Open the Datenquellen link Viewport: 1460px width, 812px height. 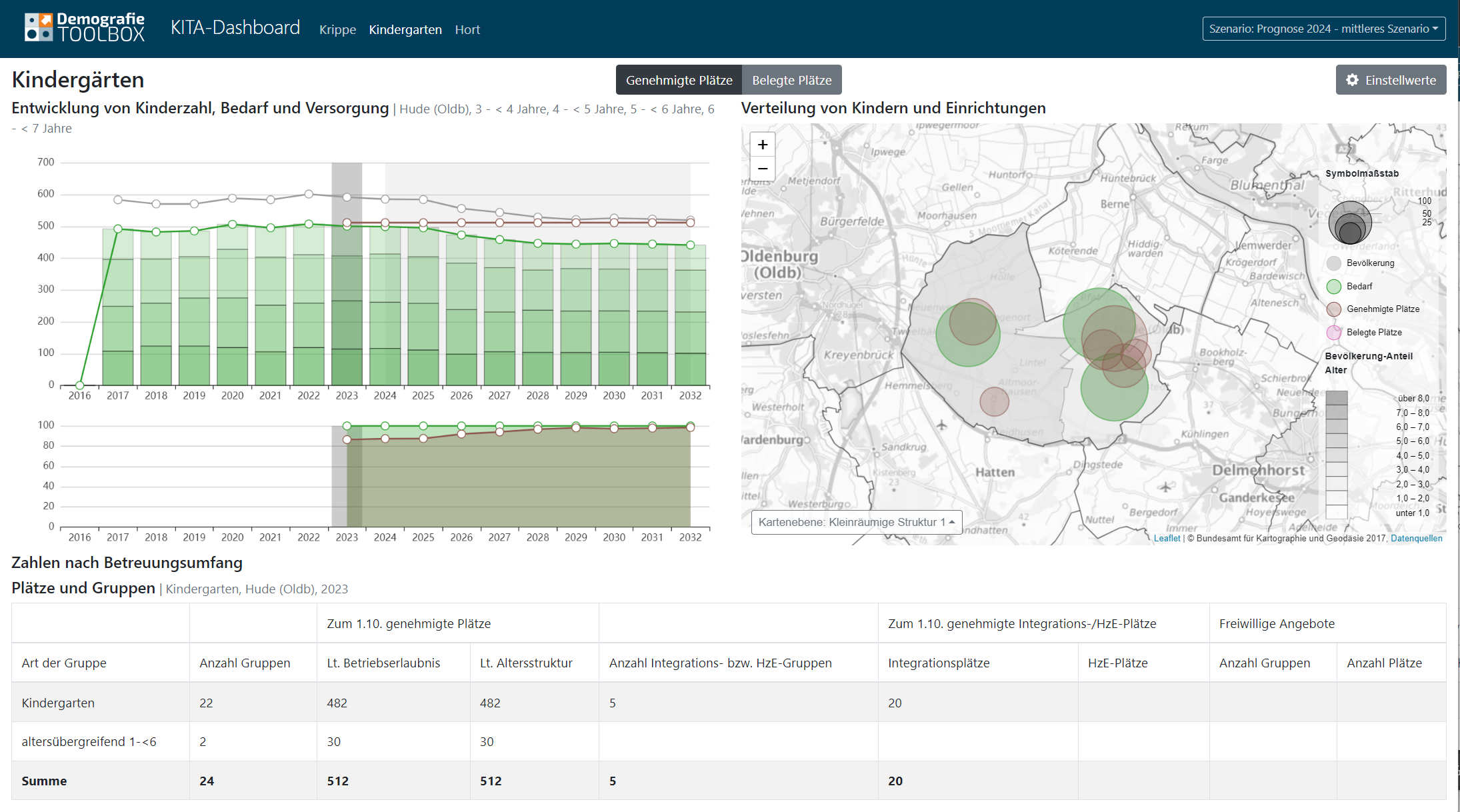(1416, 538)
